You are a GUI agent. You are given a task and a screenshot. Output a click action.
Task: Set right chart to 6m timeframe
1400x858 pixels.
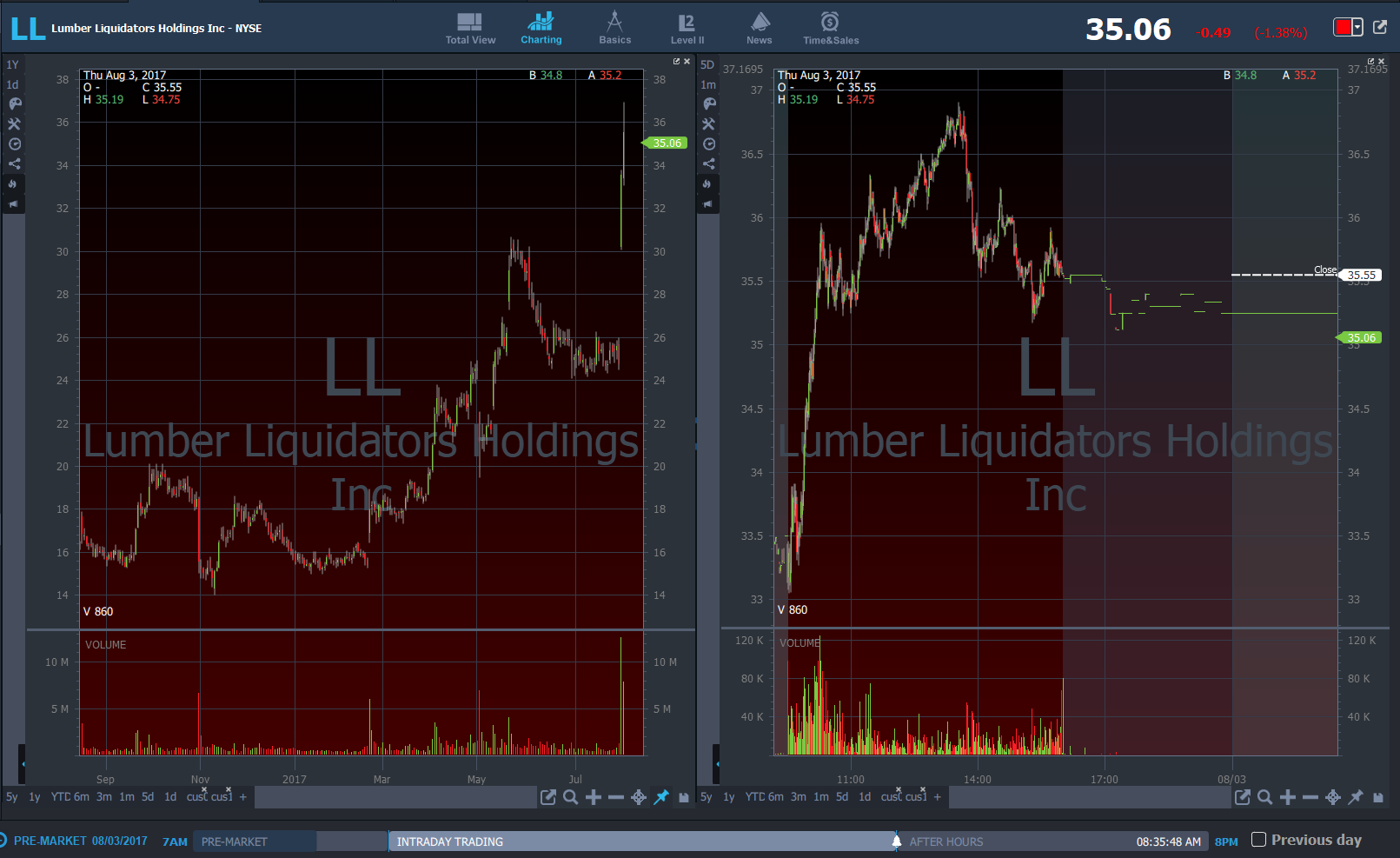click(776, 796)
